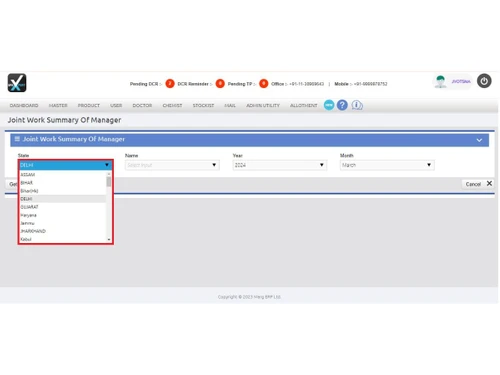Open the ALLOTMENT menu
Viewport: 500px width, 375px height.
point(304,105)
